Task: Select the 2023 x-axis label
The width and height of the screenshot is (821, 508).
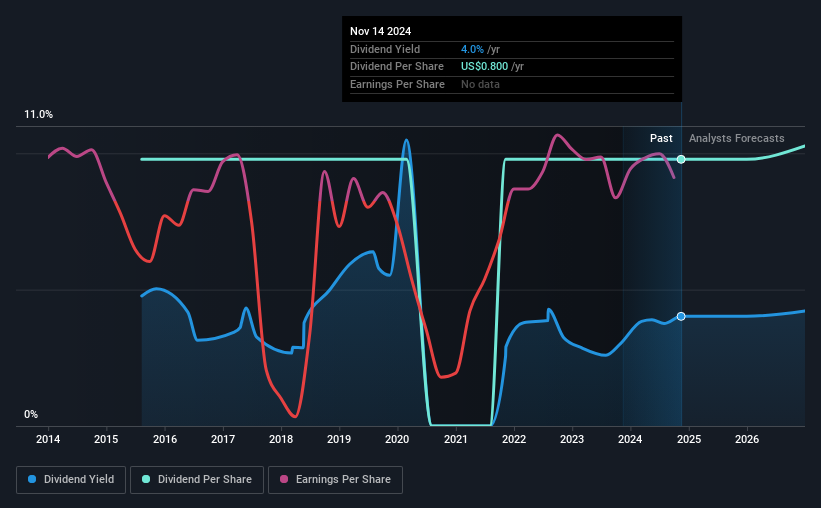Action: click(572, 439)
